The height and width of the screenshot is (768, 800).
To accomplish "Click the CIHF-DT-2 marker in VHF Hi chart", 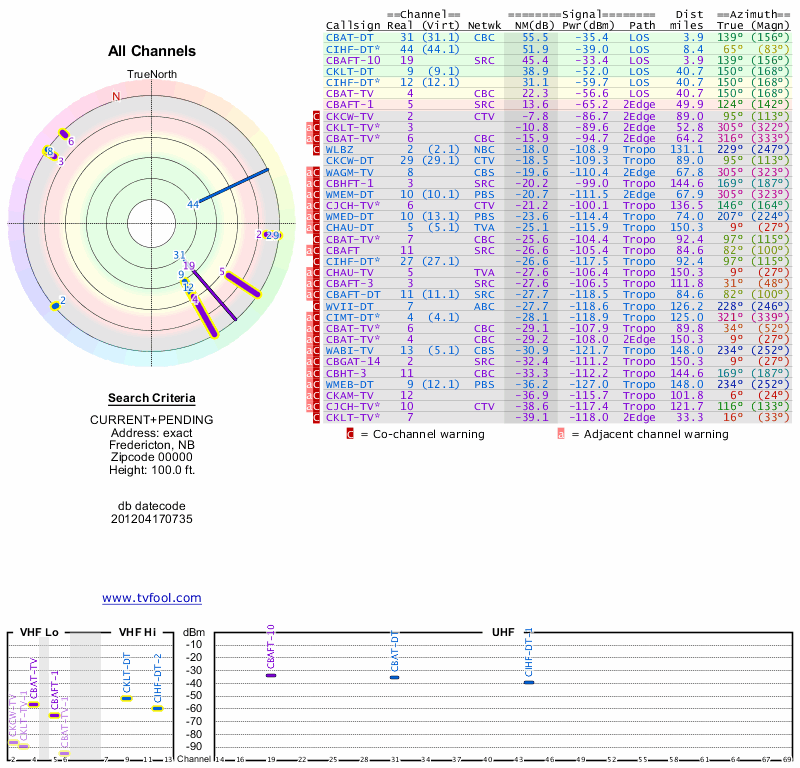I will click(158, 708).
